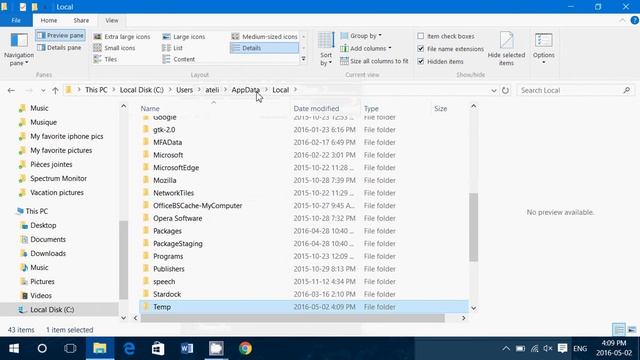Click the file list vertical scrollbar
The image size is (640, 360).
pyautogui.click(x=473, y=227)
